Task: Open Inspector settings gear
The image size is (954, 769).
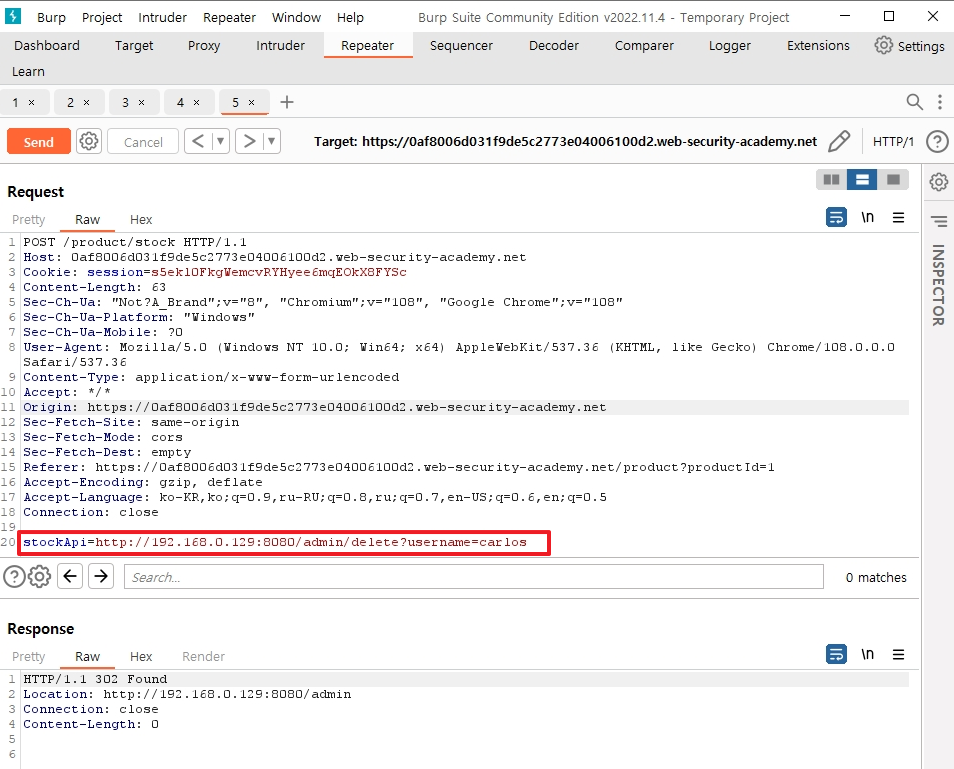Action: (938, 181)
